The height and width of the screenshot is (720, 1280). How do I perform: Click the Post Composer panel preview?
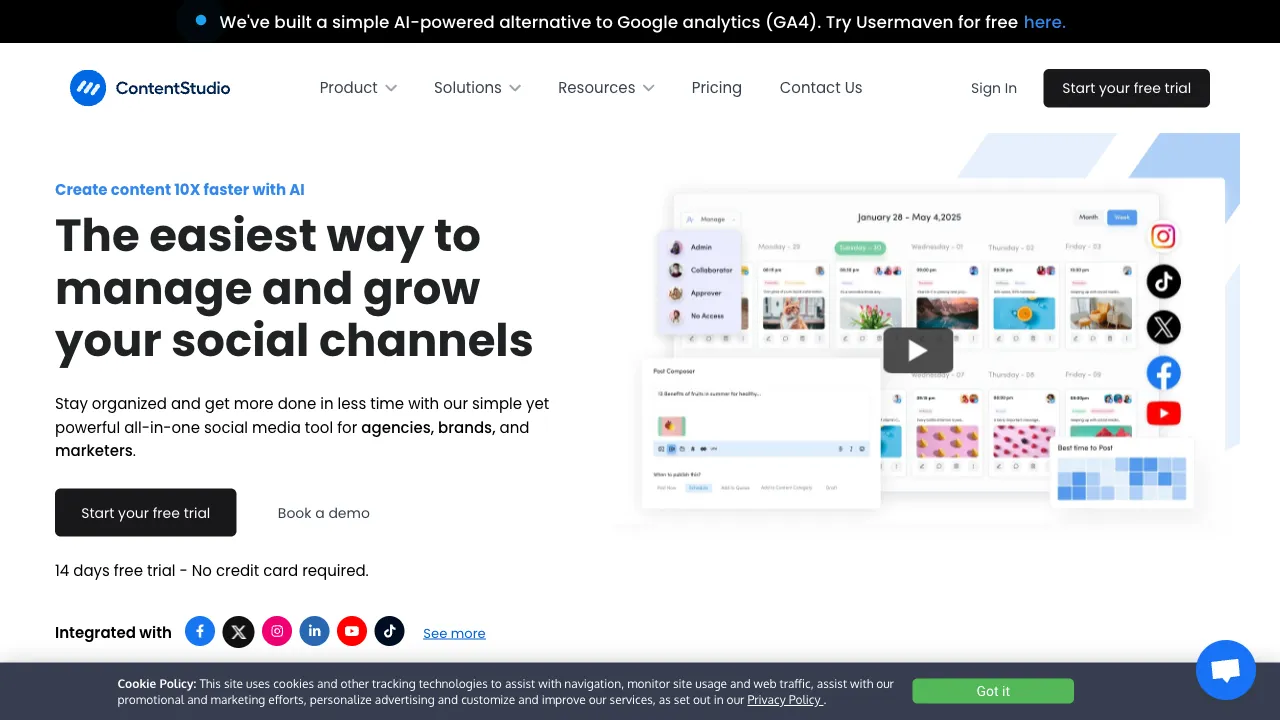point(761,433)
